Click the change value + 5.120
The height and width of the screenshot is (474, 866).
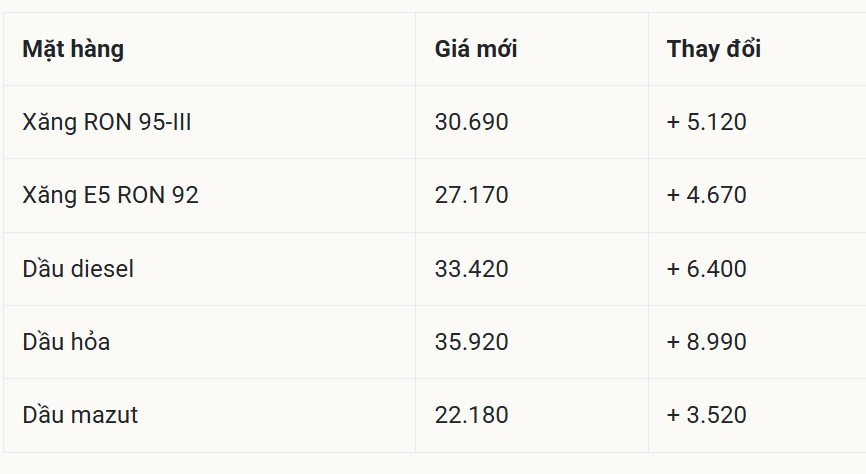pyautogui.click(x=706, y=122)
